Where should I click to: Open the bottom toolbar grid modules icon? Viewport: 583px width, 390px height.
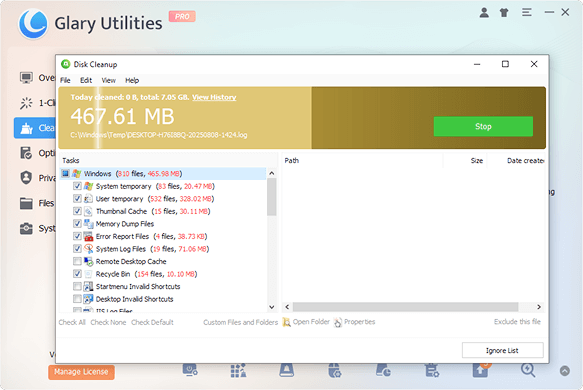tap(238, 370)
